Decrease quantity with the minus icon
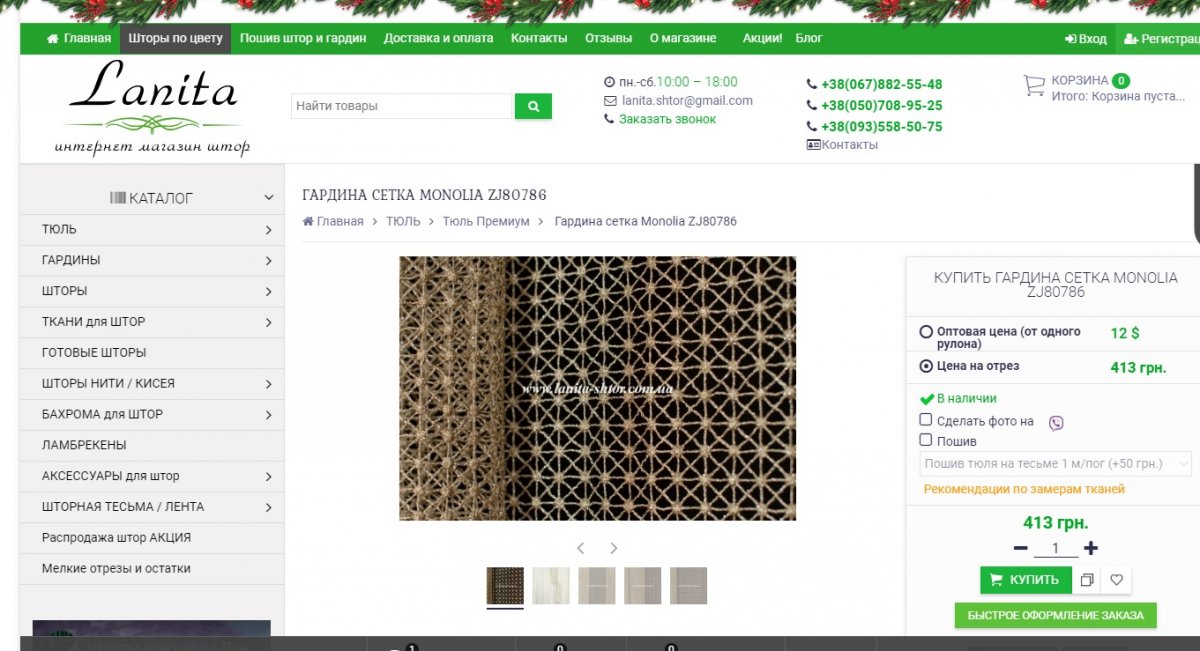This screenshot has height=651, width=1200. click(1020, 548)
